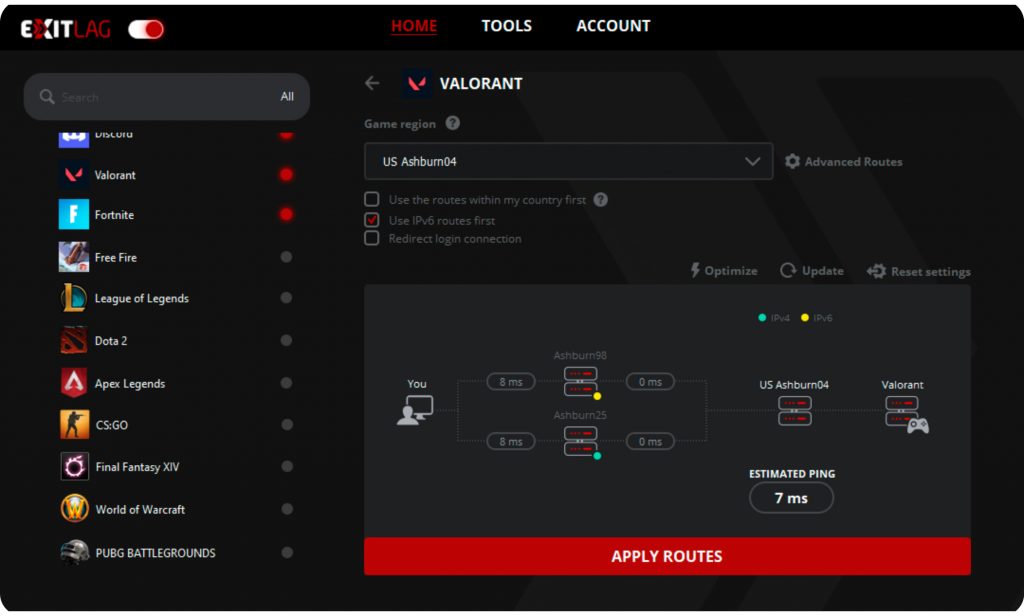1024x616 pixels.
Task: Select the Dota 2 game icon
Action: 74,340
